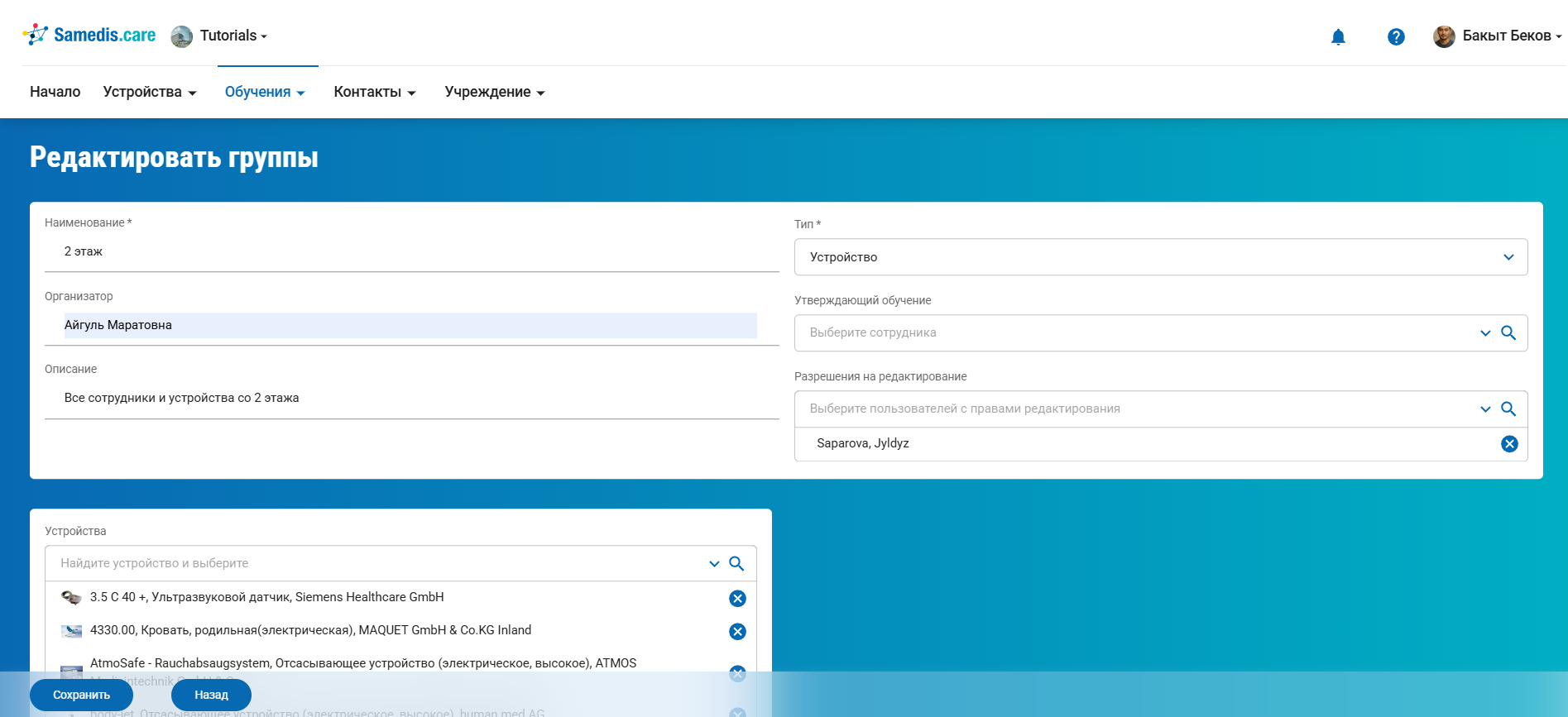This screenshot has width=1568, height=717.
Task: Remove Saparova, Jyldyz from edit permissions
Action: point(1509,444)
